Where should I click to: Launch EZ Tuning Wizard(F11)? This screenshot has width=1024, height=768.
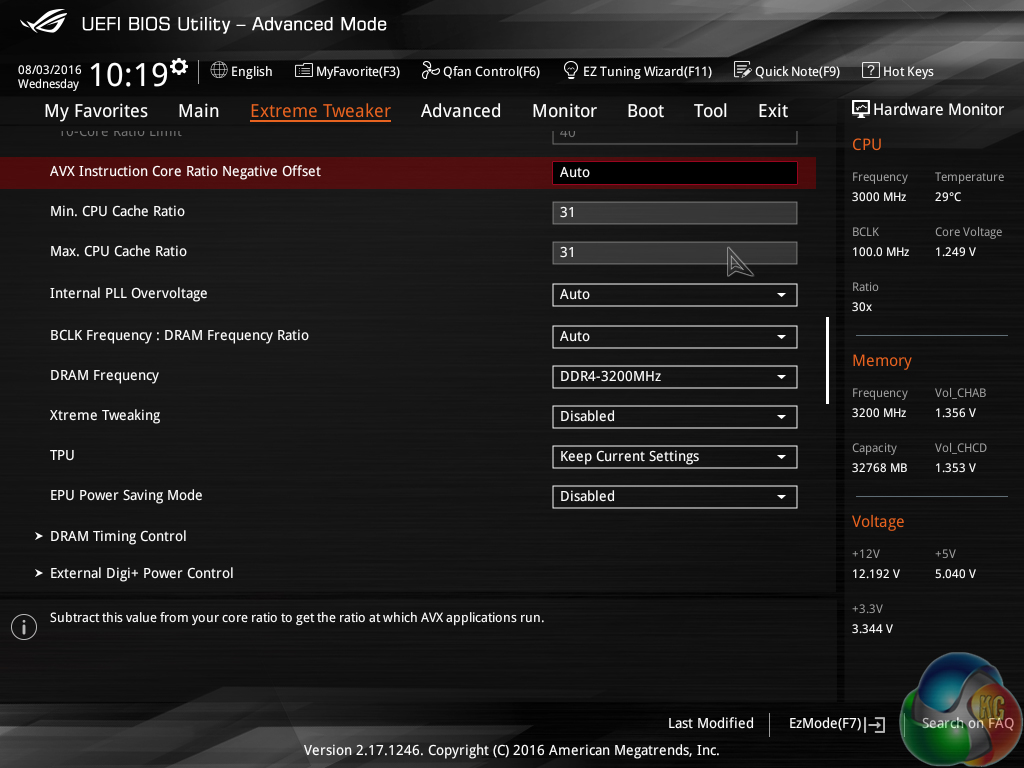click(637, 71)
